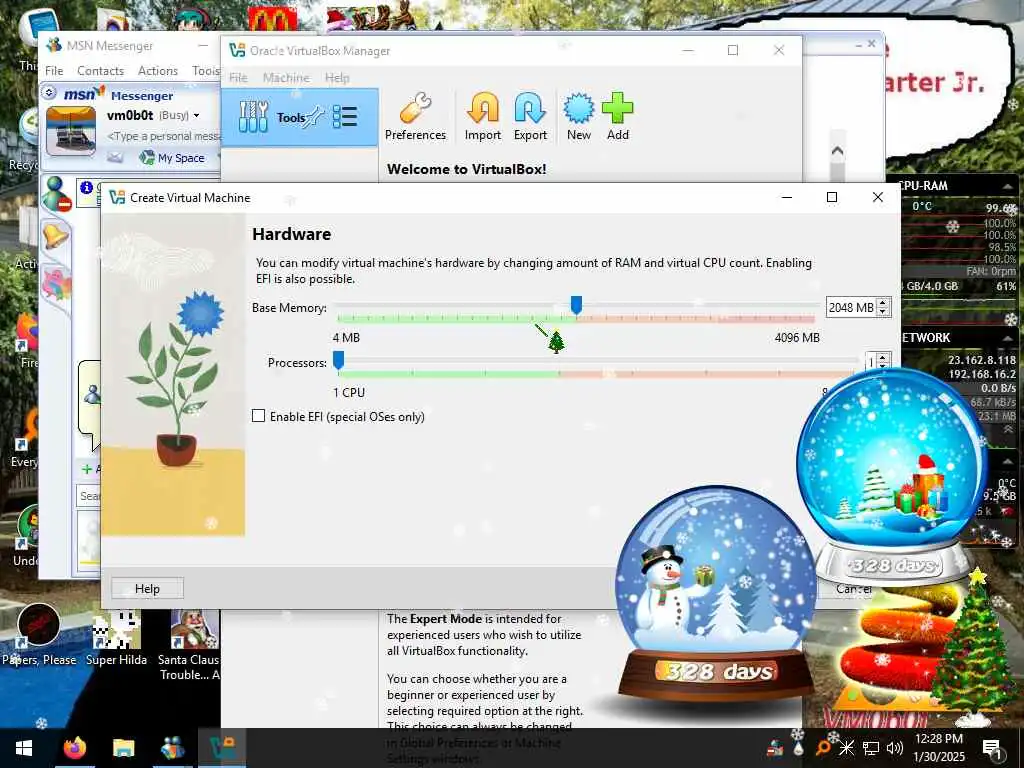1024x768 pixels.
Task: Increase Processors count with up arrow
Action: point(883,357)
